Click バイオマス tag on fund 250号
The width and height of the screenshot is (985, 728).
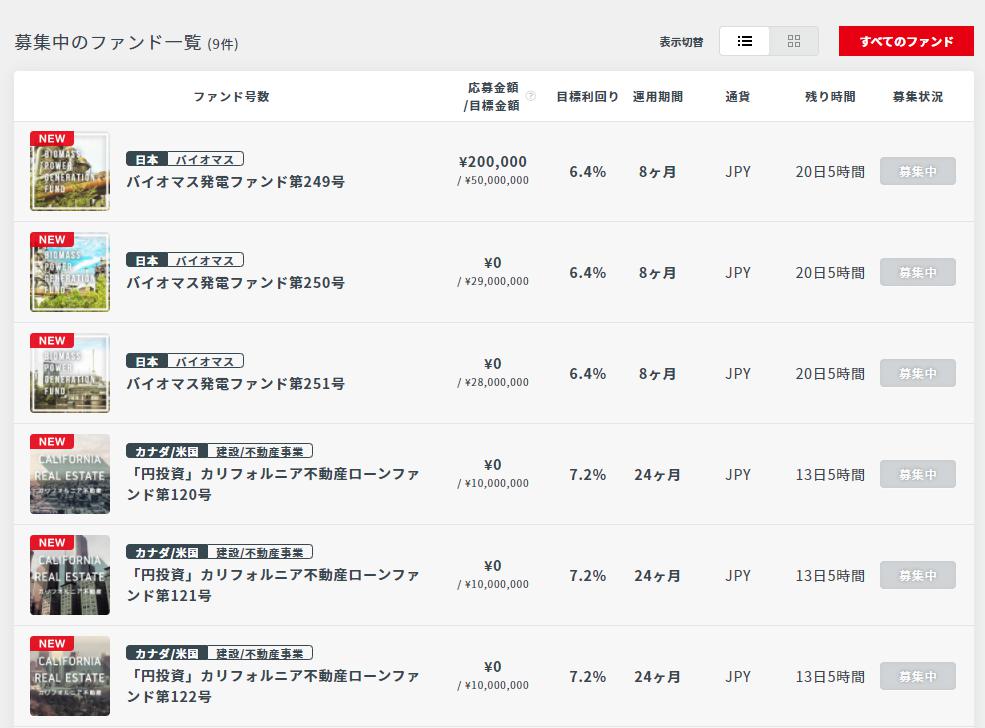(205, 261)
